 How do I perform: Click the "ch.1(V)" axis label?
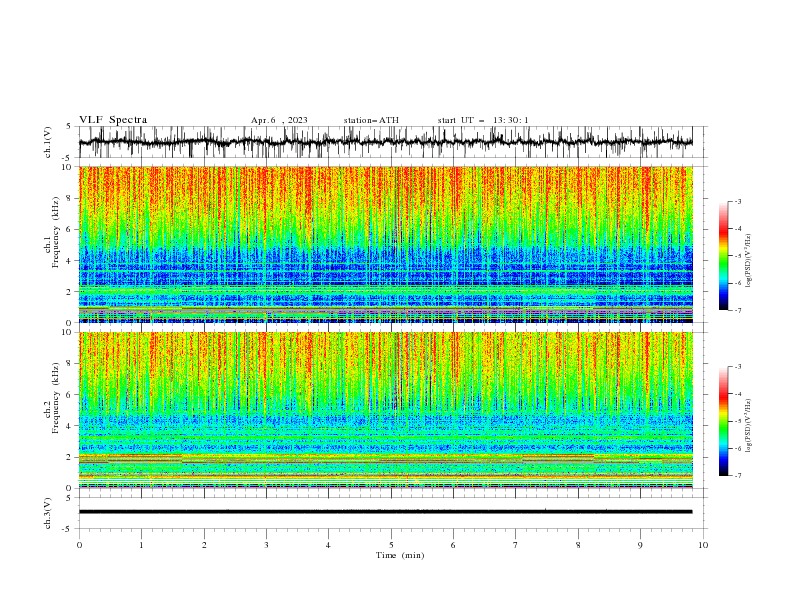pos(48,142)
